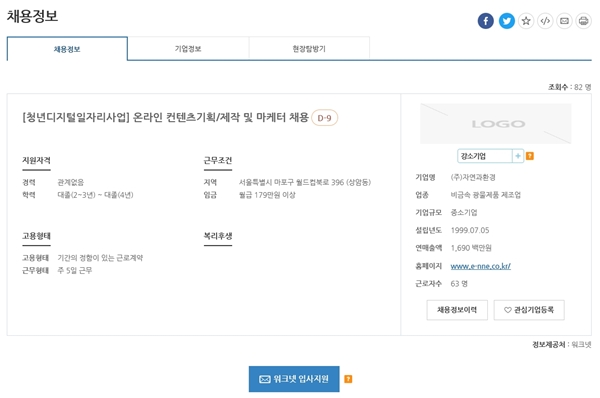This screenshot has height=398, width=600.
Task: Click the 고용형태 section heading
Action: click(36, 235)
